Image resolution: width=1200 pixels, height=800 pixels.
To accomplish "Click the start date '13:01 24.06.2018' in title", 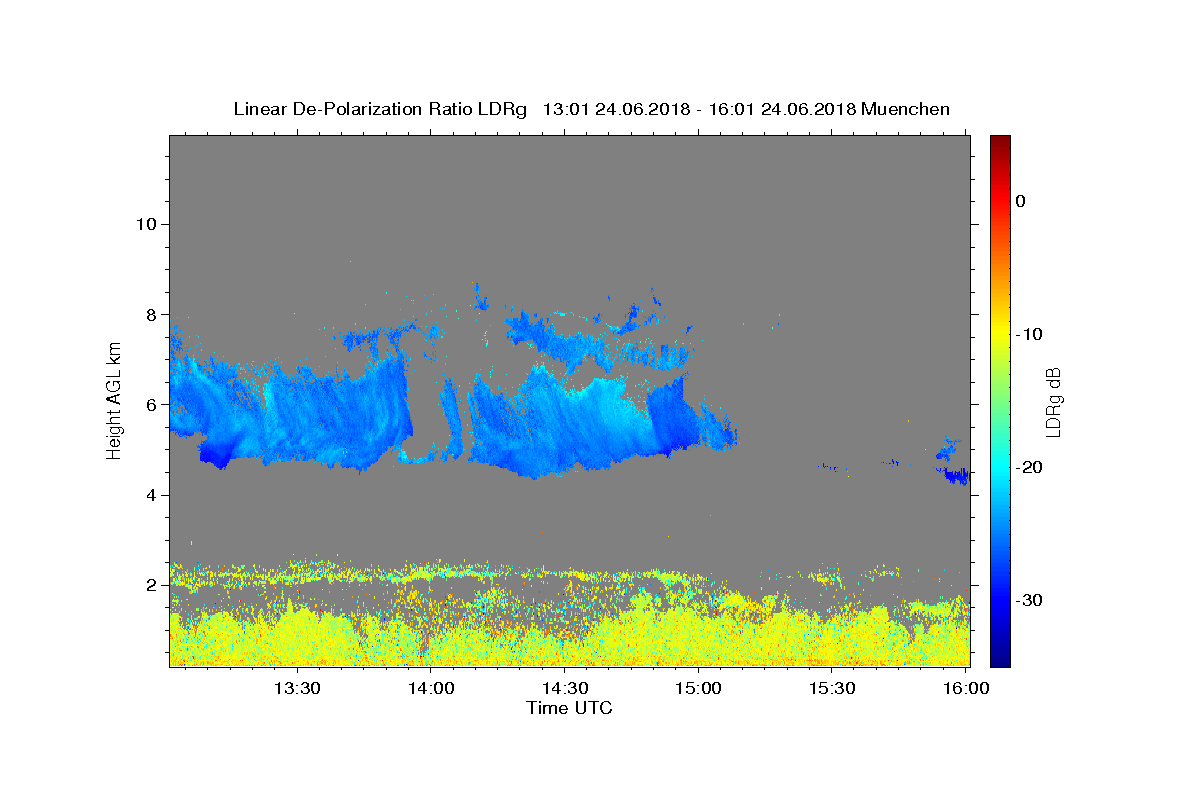I will 616,109.
